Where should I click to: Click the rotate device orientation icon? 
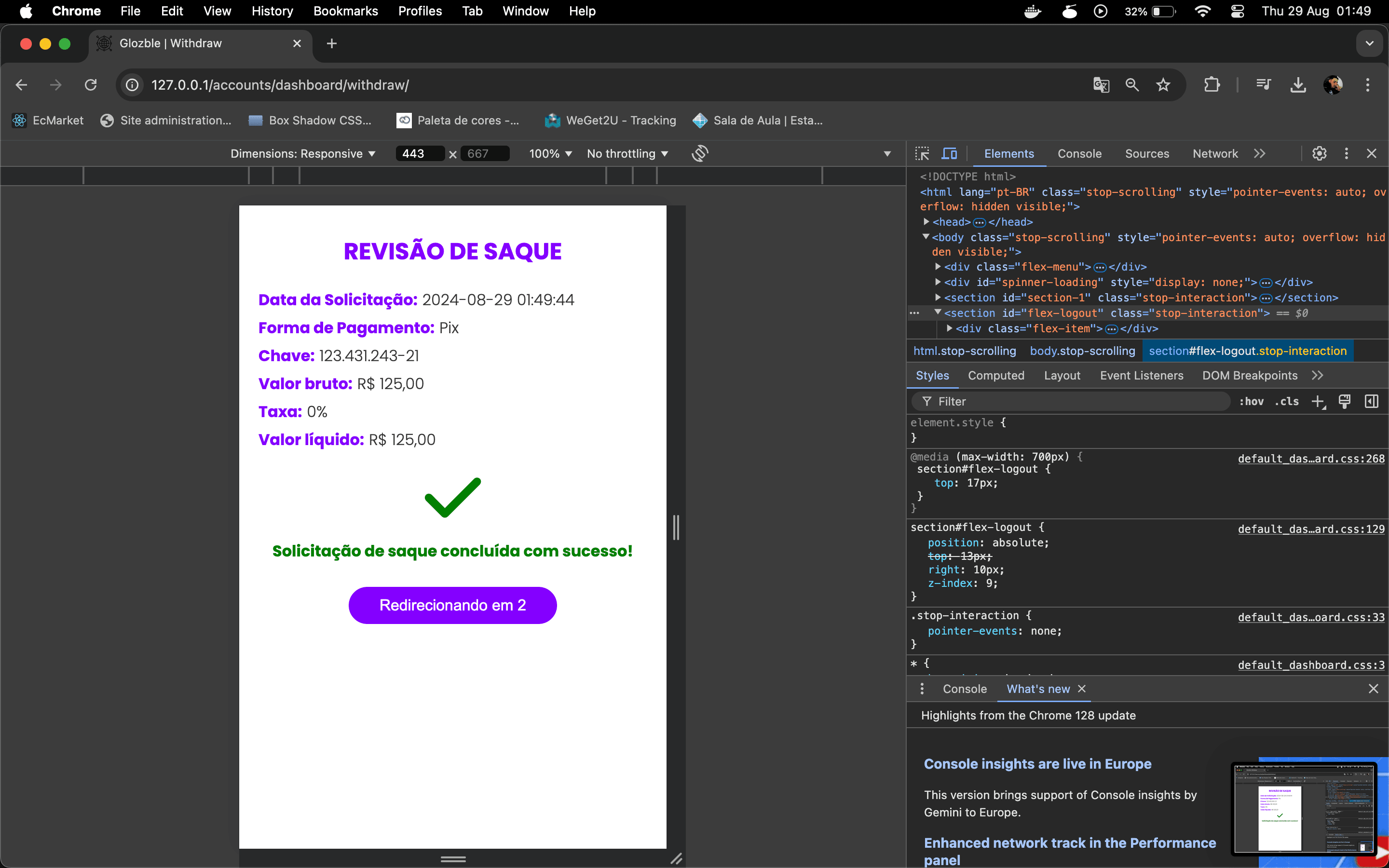700,153
